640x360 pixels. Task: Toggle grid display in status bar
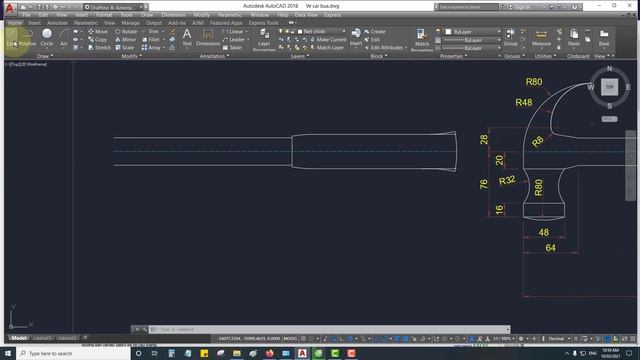(303, 338)
